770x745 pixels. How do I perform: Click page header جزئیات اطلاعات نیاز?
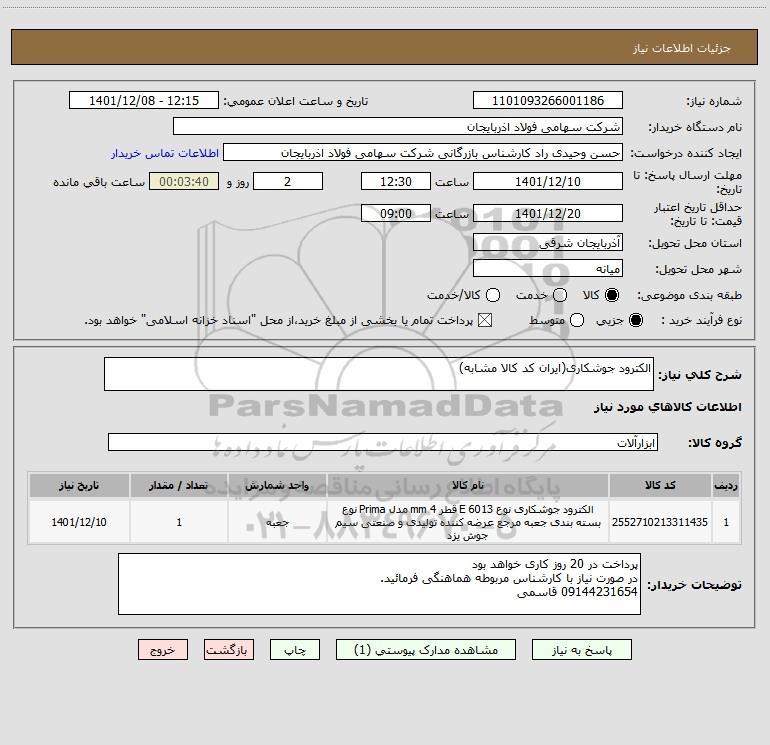[x=681, y=48]
